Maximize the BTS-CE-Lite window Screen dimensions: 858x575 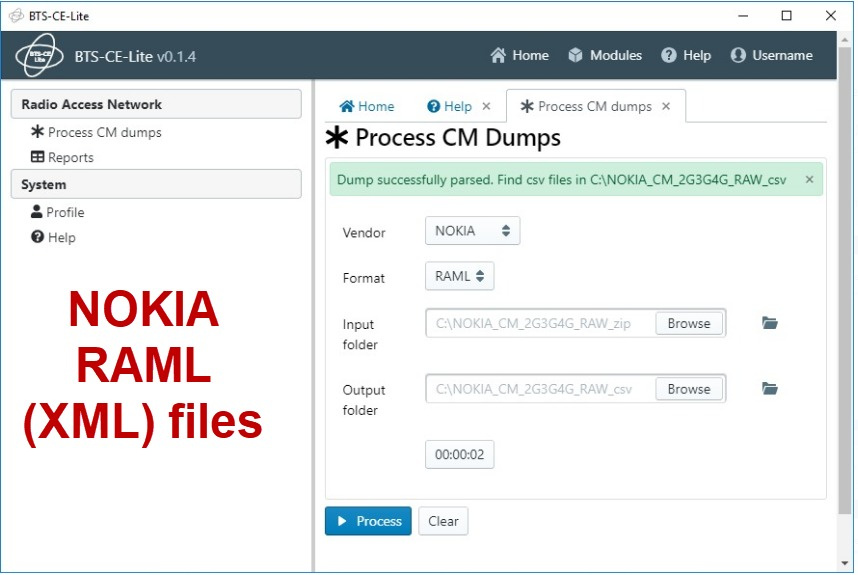pos(786,16)
